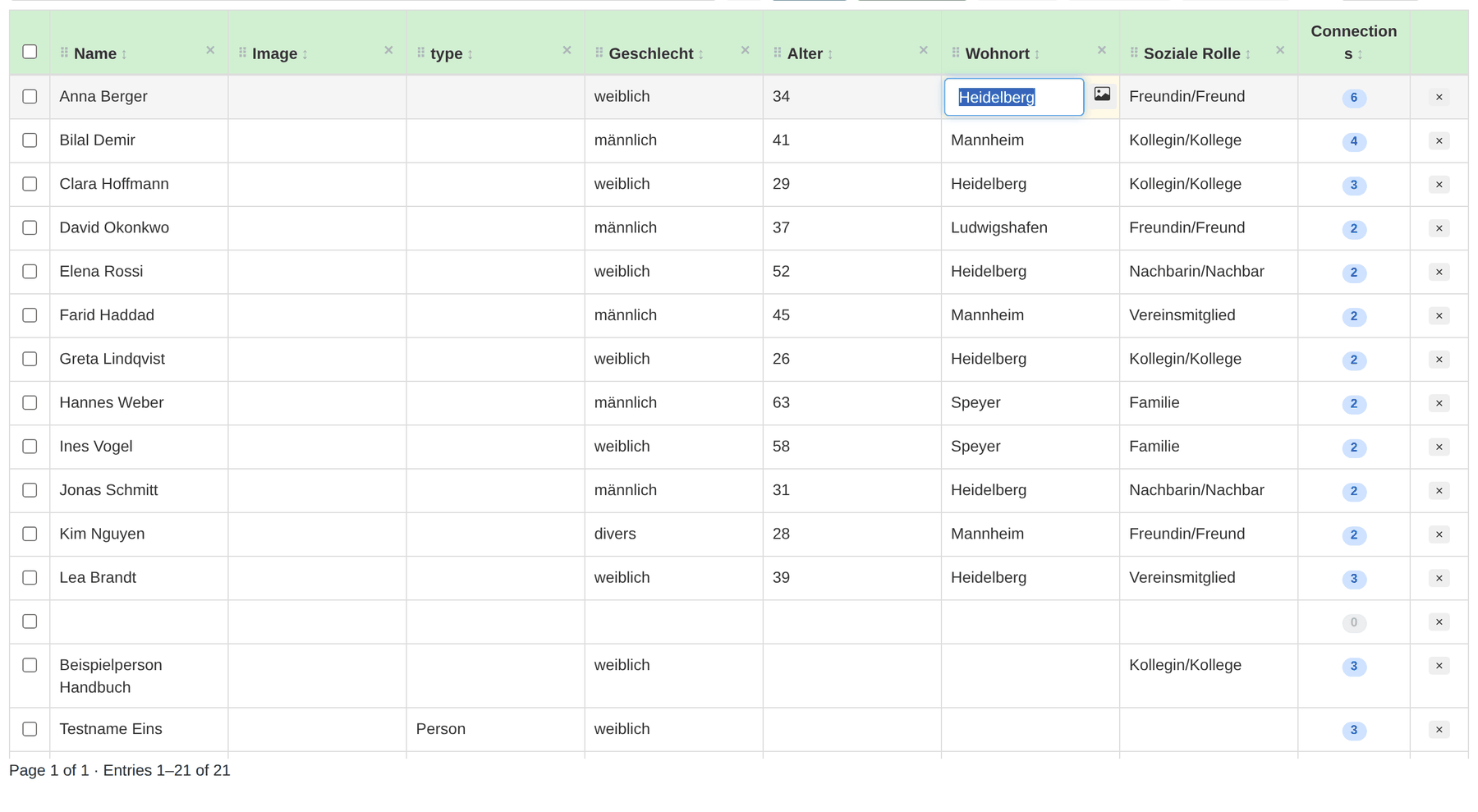Remove the Name column via its × icon
The height and width of the screenshot is (812, 1478).
[x=210, y=50]
